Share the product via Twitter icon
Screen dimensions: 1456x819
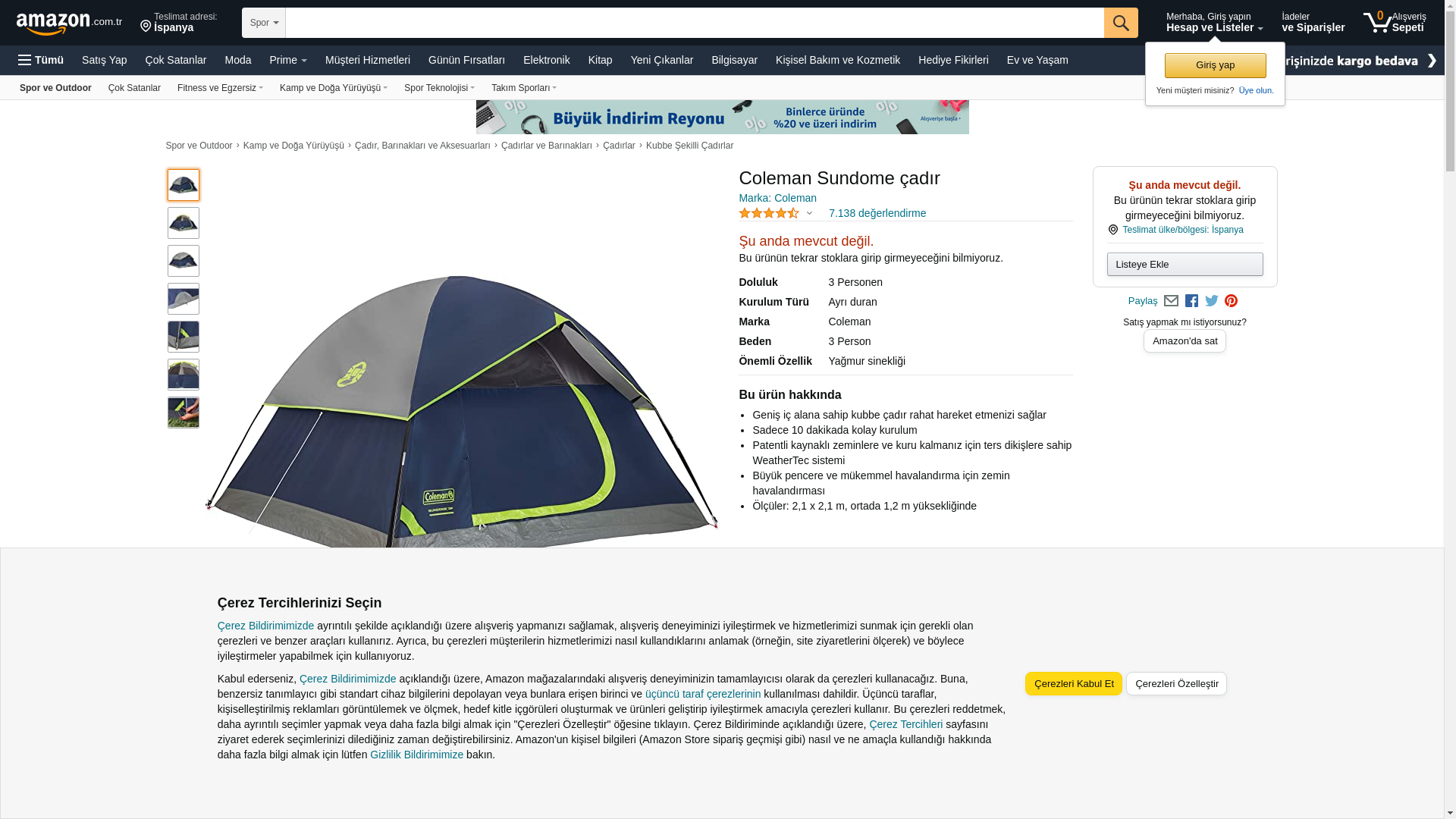(x=1212, y=301)
